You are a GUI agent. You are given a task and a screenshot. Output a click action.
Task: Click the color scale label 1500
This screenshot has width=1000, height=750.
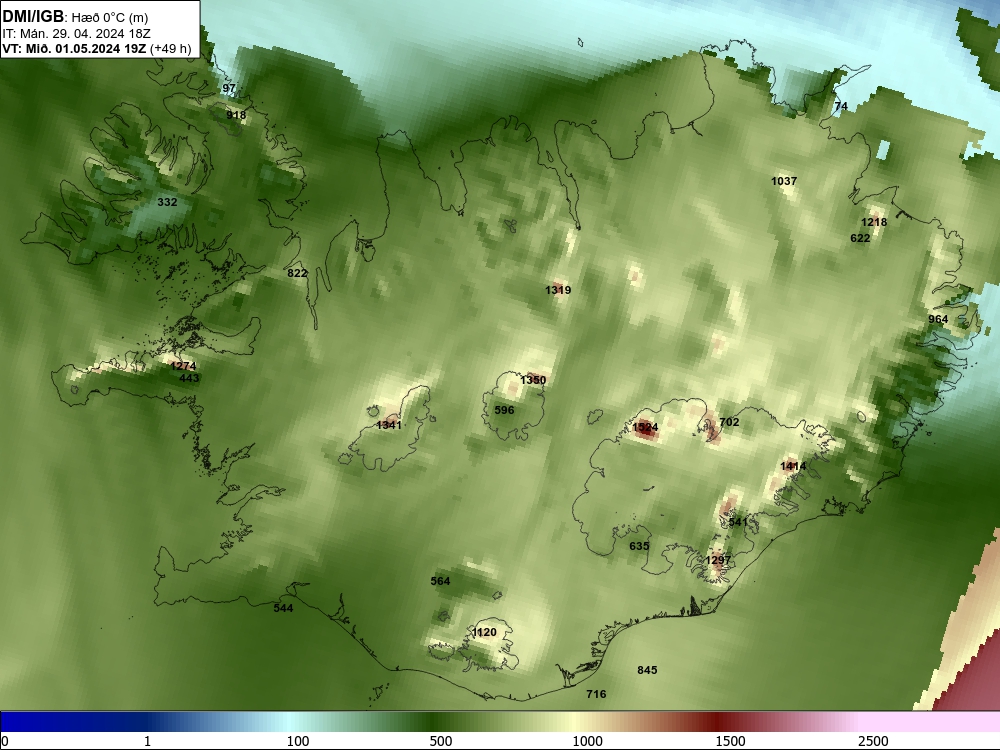(730, 741)
